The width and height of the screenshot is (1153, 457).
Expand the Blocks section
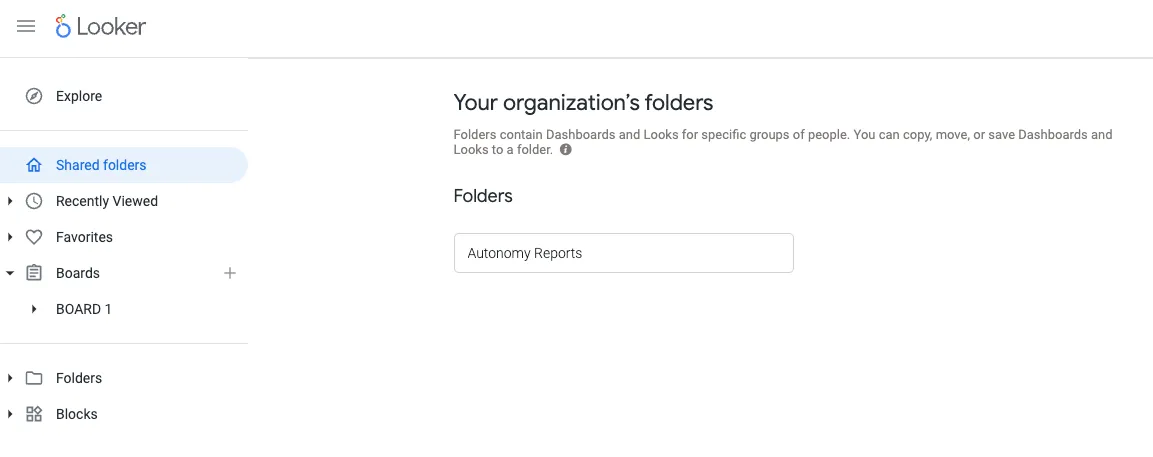(10, 414)
